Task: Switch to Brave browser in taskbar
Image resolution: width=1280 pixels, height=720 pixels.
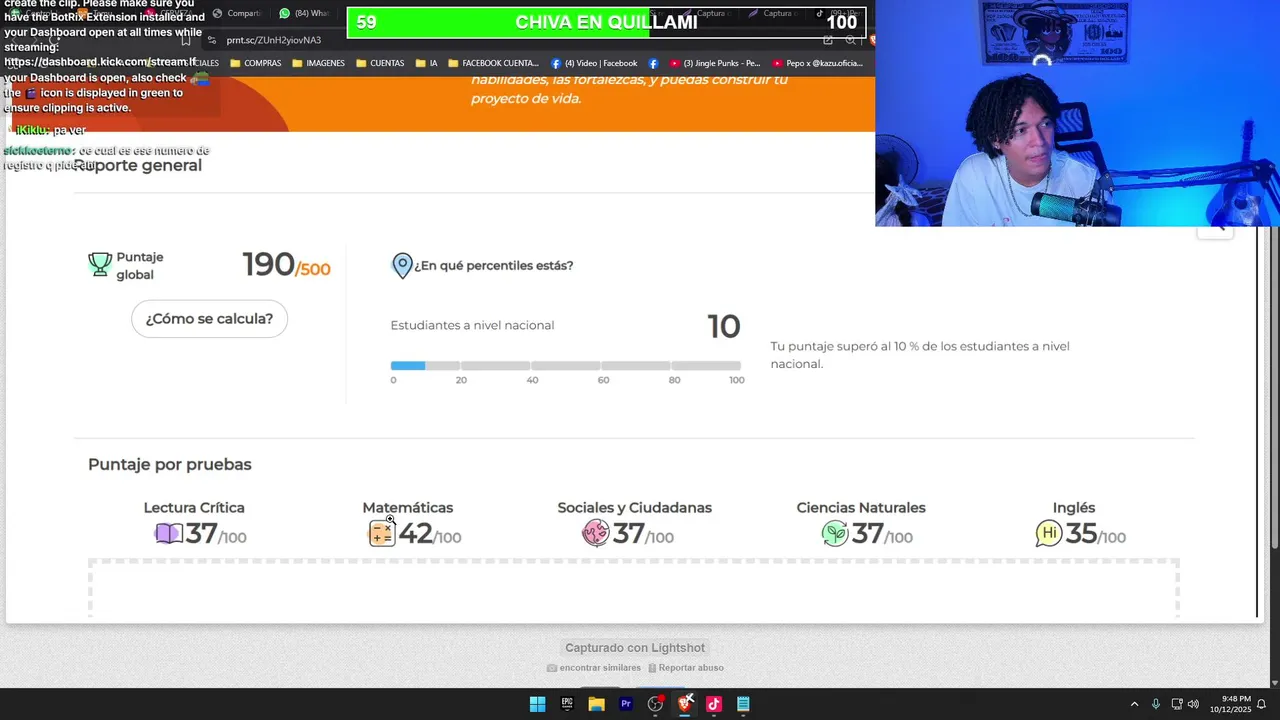Action: 685,704
